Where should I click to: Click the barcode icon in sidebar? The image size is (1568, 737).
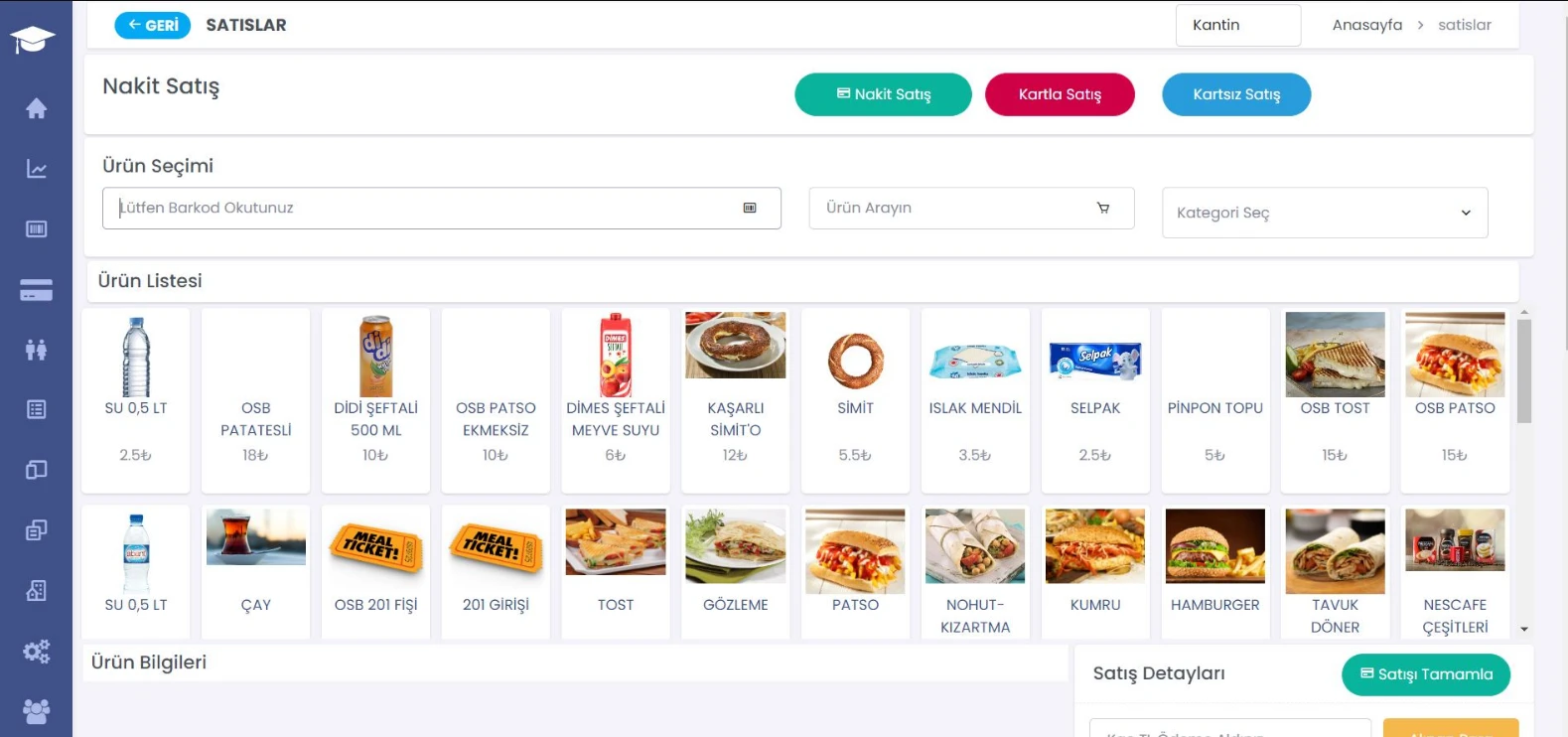coord(36,229)
